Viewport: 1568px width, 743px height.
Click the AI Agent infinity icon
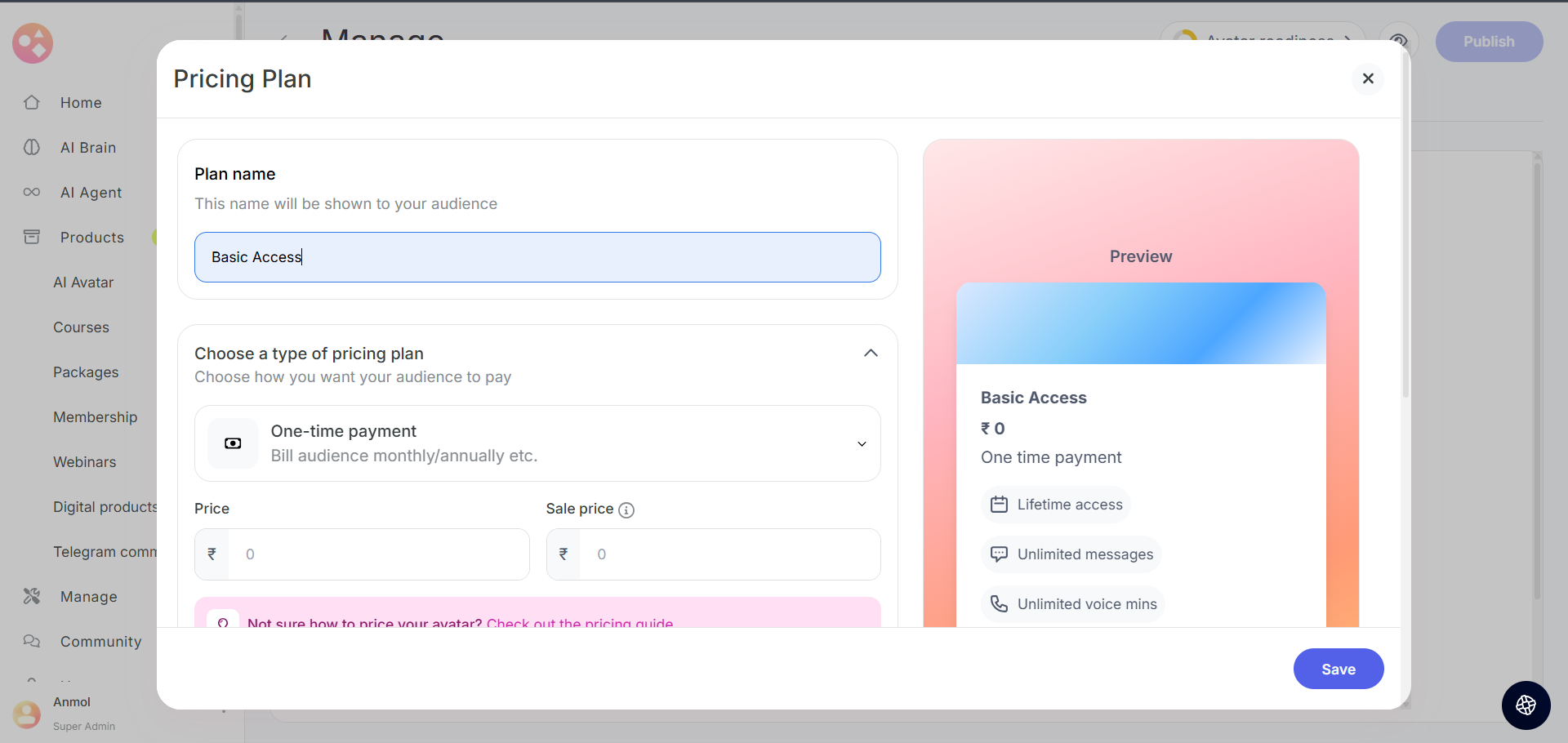(32, 193)
